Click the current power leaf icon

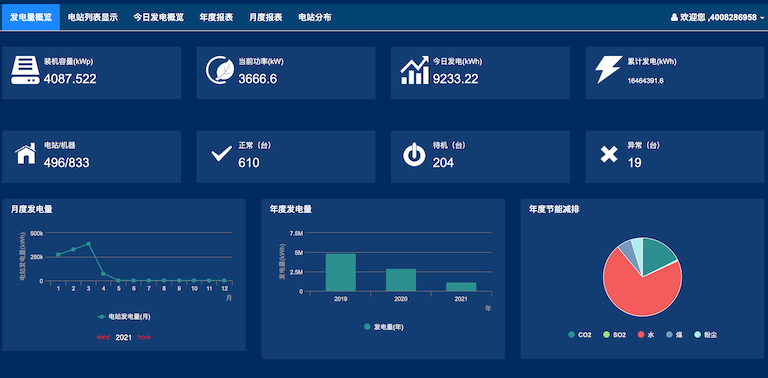tap(220, 71)
